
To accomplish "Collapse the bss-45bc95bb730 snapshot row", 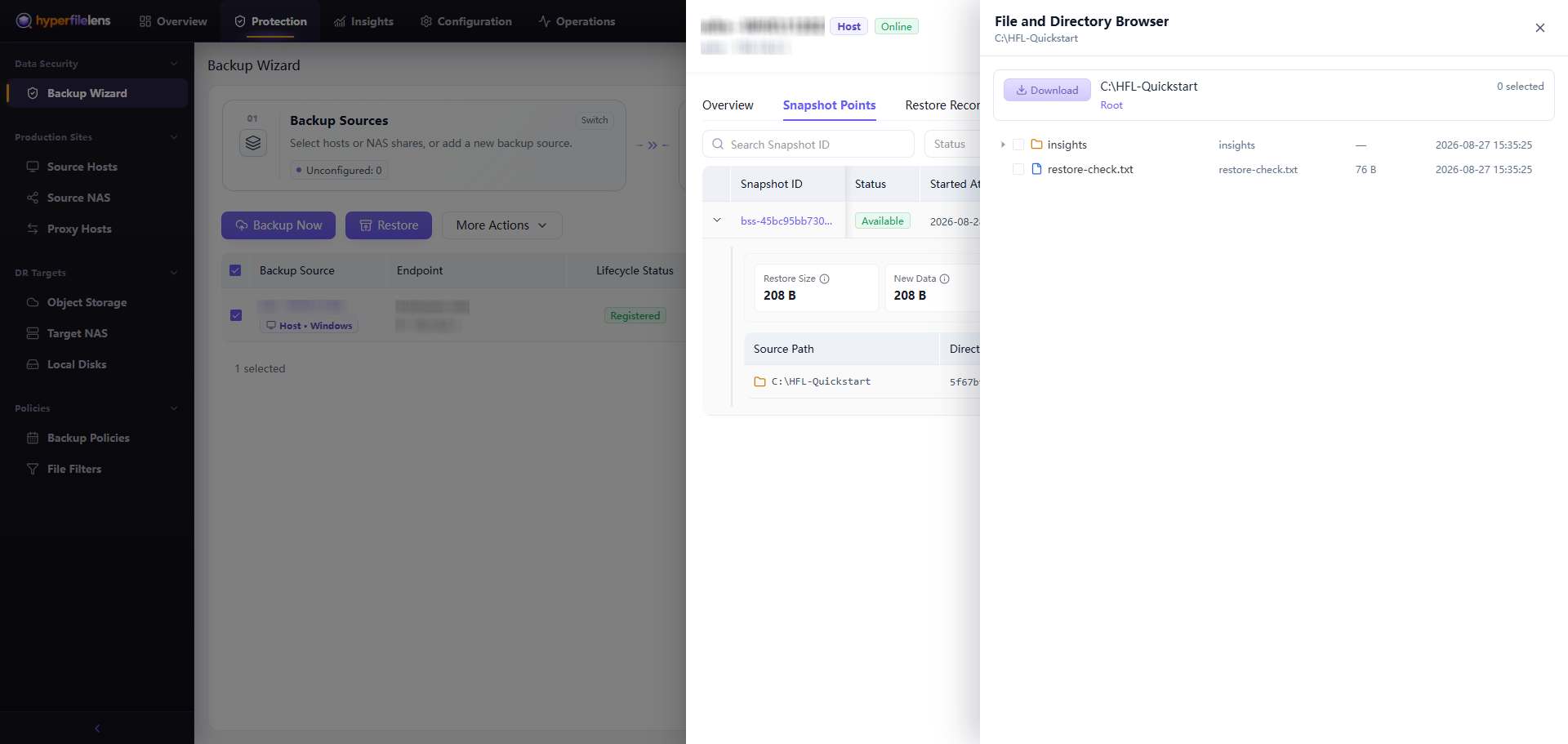I will coord(717,221).
